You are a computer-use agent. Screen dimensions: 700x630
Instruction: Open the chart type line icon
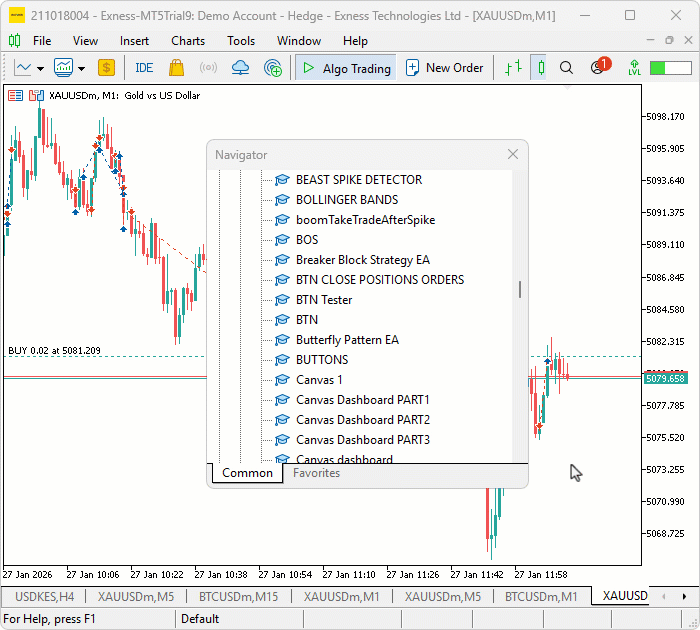[23, 68]
